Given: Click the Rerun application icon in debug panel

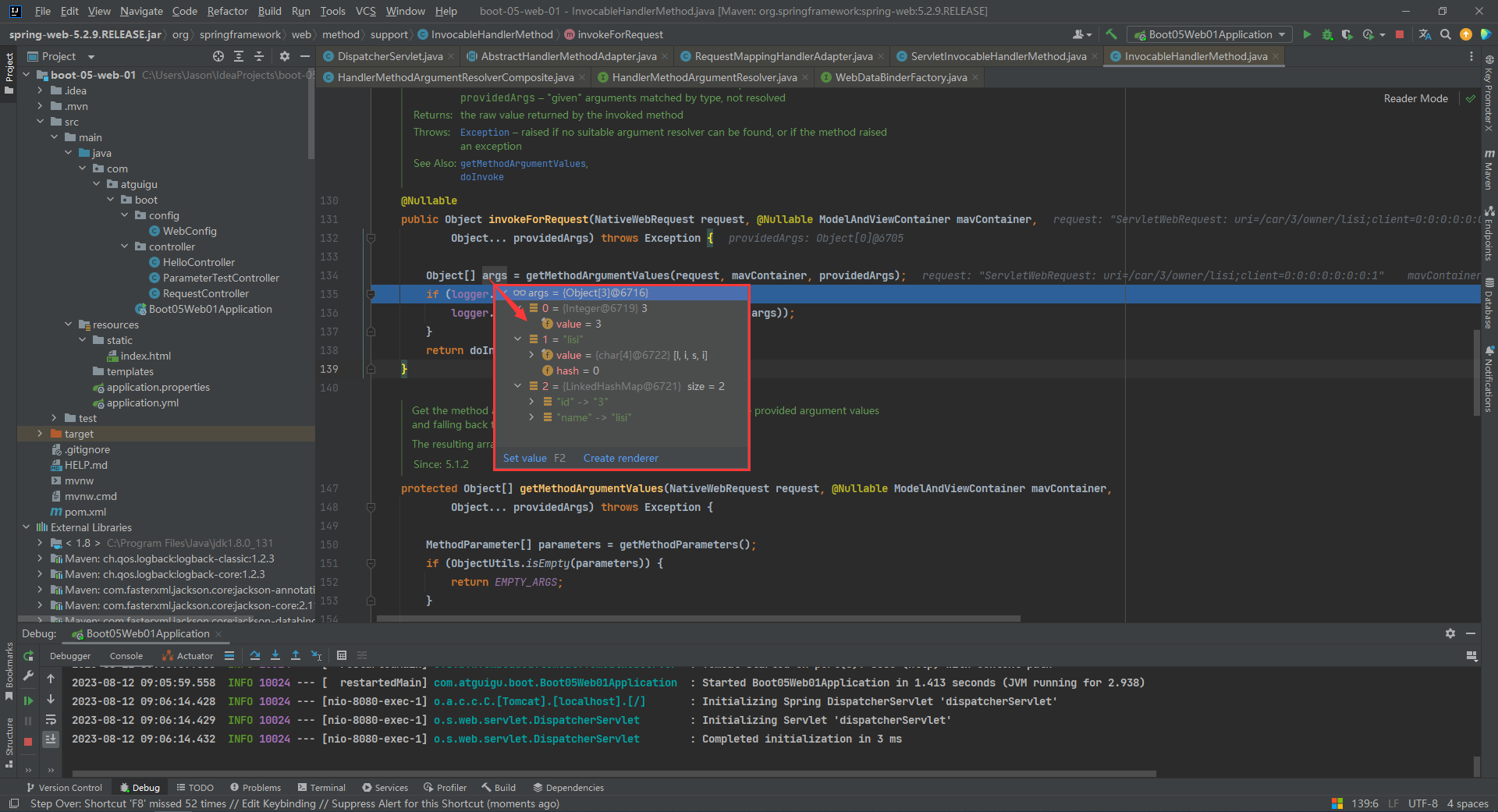Looking at the screenshot, I should 29,656.
